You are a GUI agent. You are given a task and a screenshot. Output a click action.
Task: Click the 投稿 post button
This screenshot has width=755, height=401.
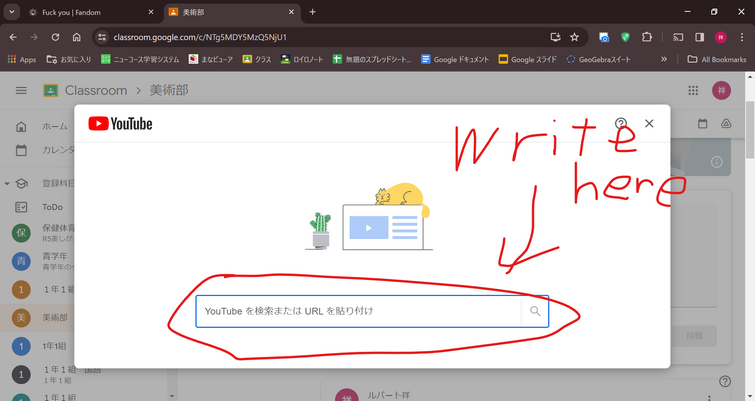click(694, 336)
